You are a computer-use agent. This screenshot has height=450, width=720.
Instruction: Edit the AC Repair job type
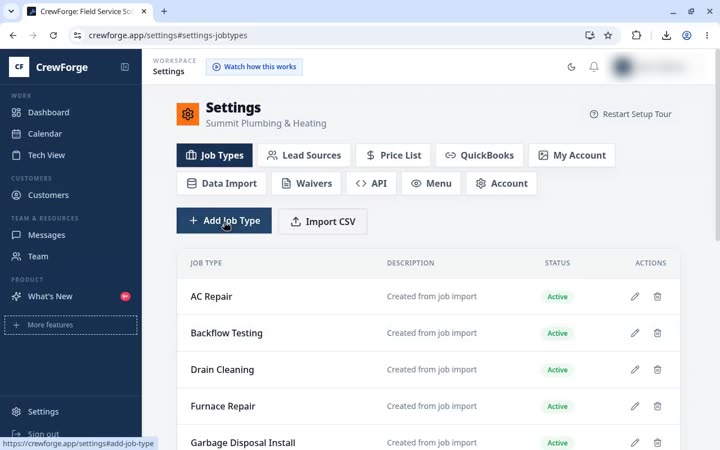click(635, 297)
